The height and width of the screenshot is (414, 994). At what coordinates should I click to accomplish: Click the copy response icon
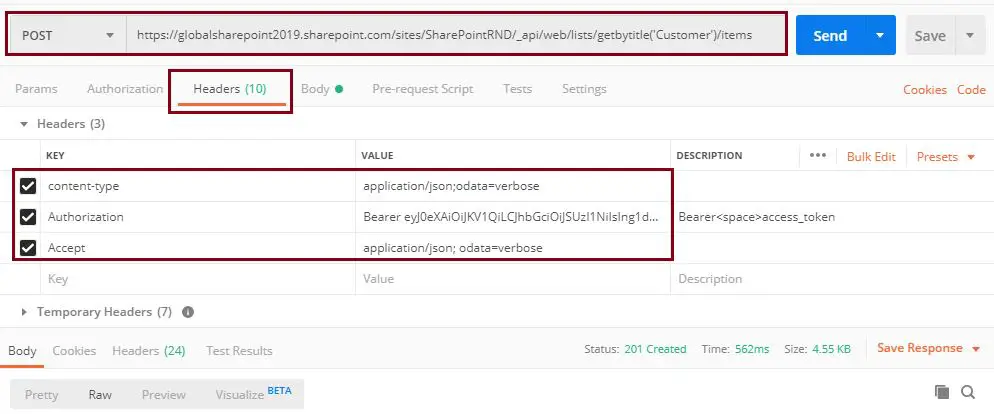point(942,392)
